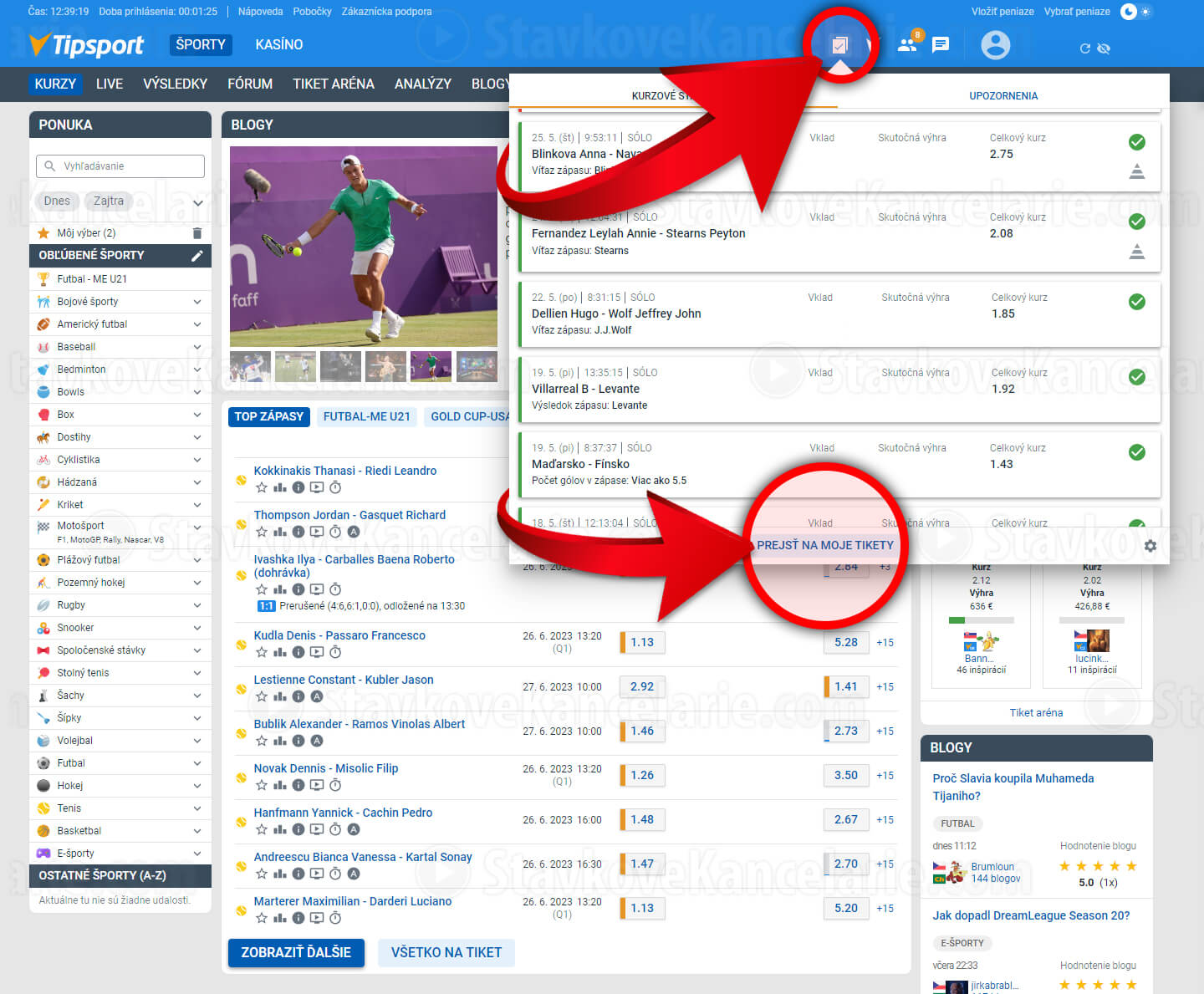Select the FUTBAL-ME U21 matches tab
1204x994 pixels.
[367, 416]
